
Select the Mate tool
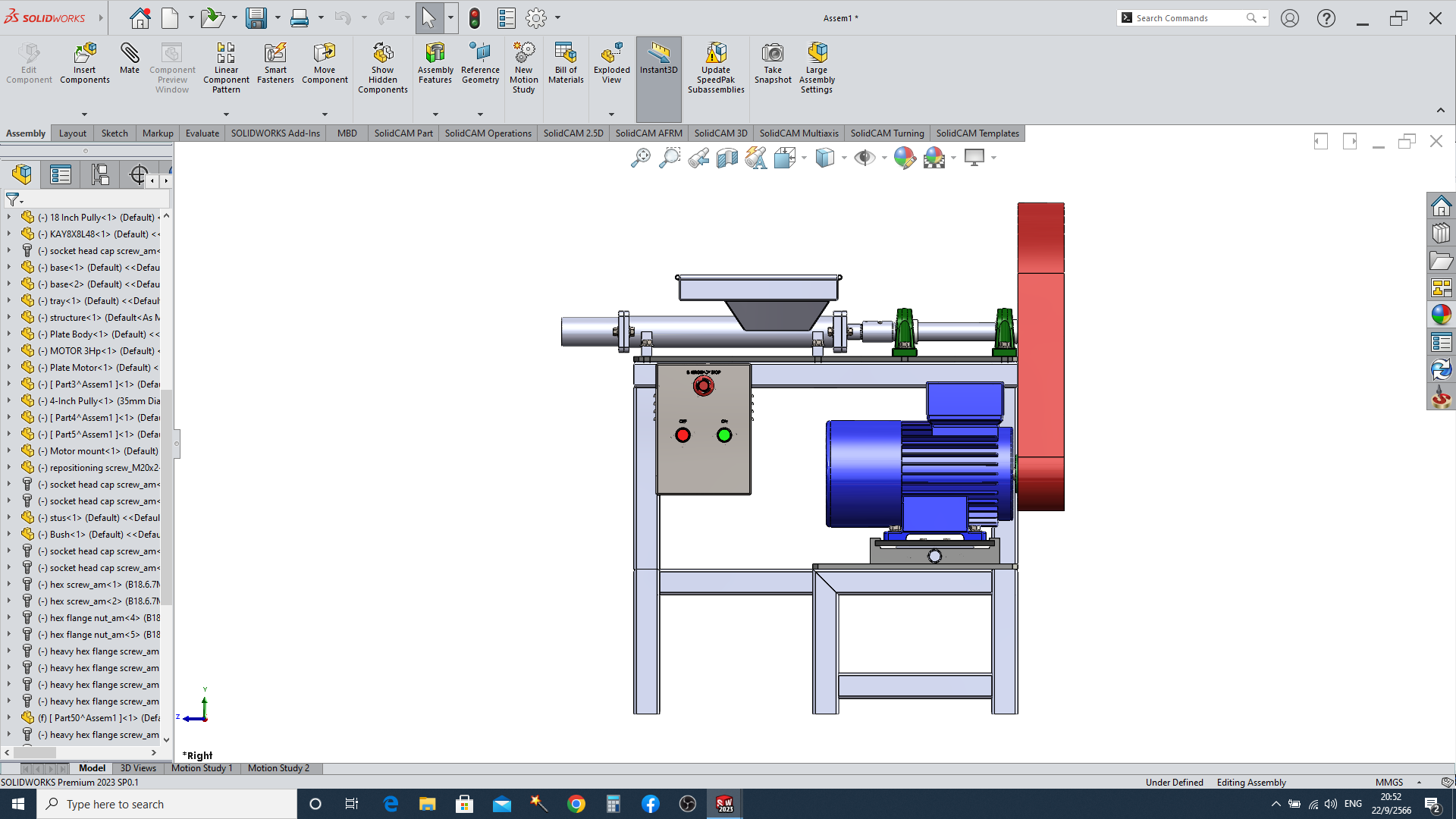pos(129,58)
